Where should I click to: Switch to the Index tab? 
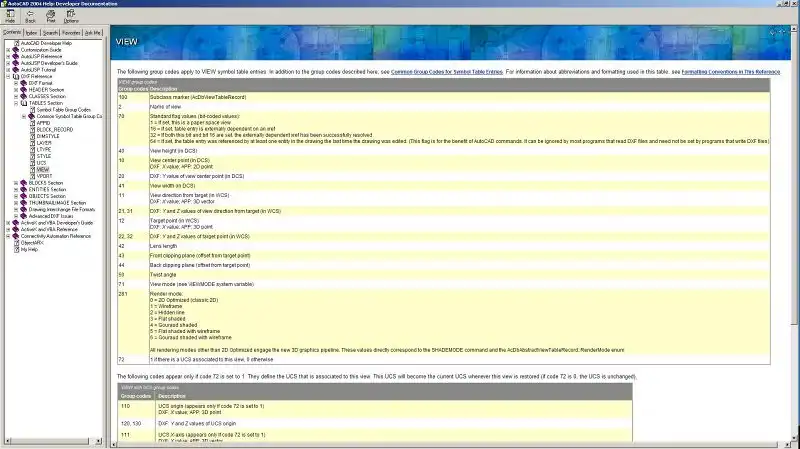tap(32, 33)
